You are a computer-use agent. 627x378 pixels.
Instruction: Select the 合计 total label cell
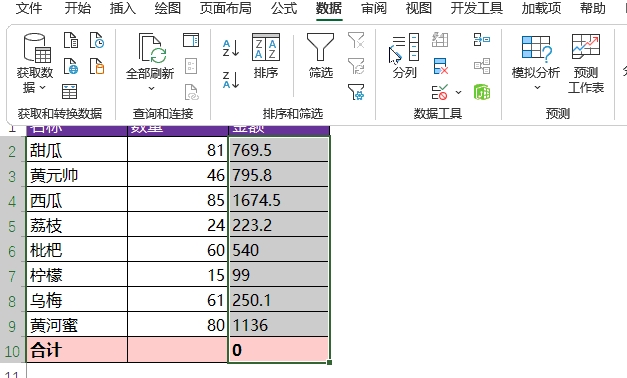click(77, 350)
